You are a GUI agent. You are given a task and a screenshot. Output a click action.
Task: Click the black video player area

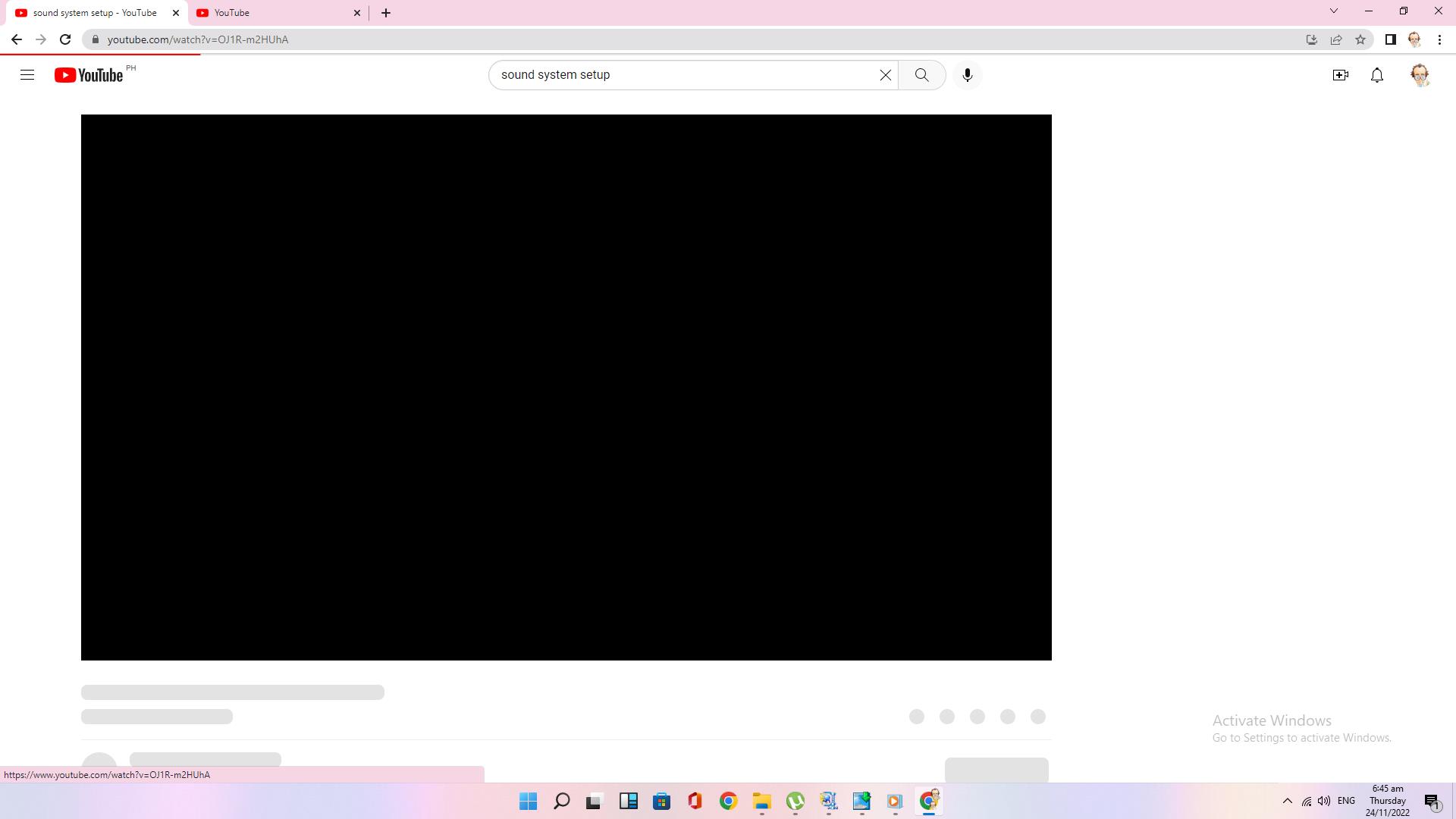click(566, 387)
